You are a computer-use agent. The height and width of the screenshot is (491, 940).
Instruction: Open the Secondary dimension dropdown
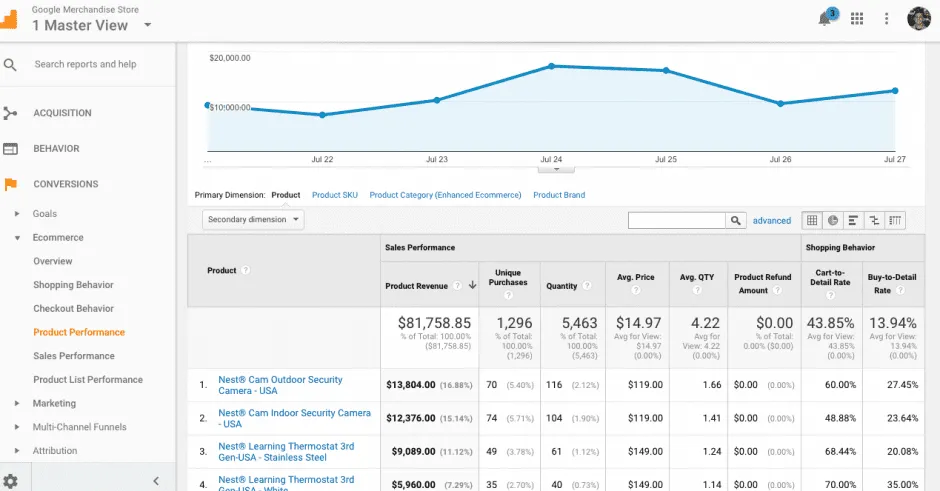[253, 219]
